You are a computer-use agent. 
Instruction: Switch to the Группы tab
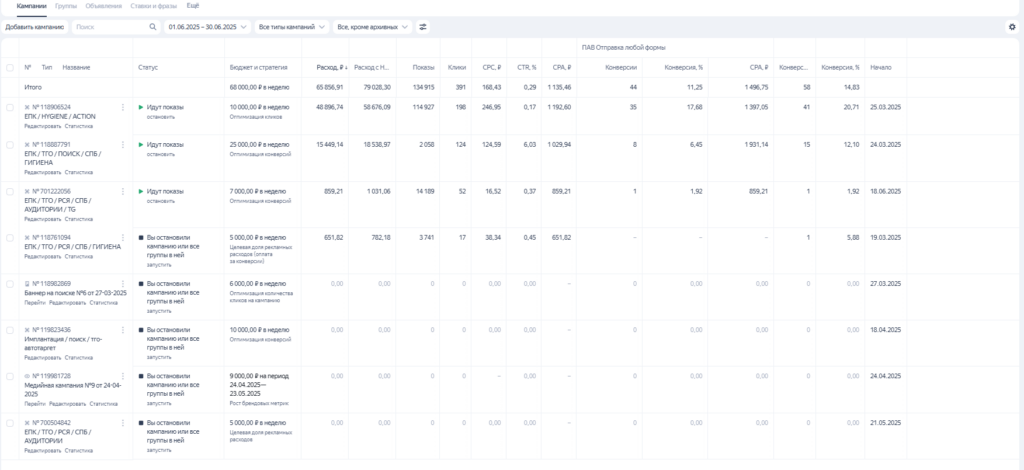[x=66, y=7]
